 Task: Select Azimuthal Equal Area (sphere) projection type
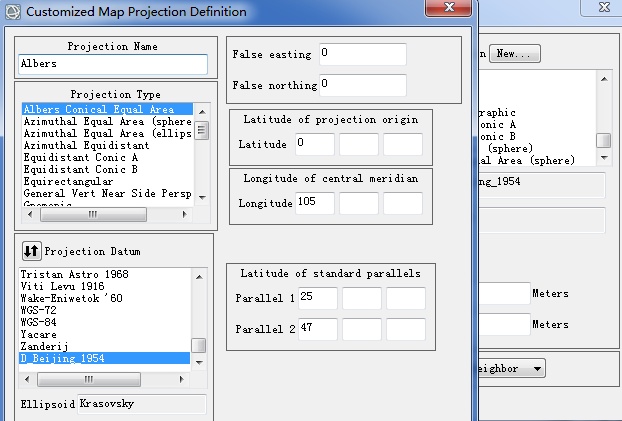[x=107, y=121]
